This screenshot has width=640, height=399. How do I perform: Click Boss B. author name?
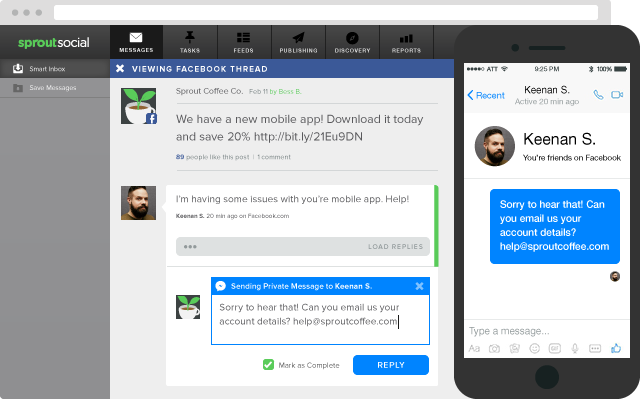290,91
